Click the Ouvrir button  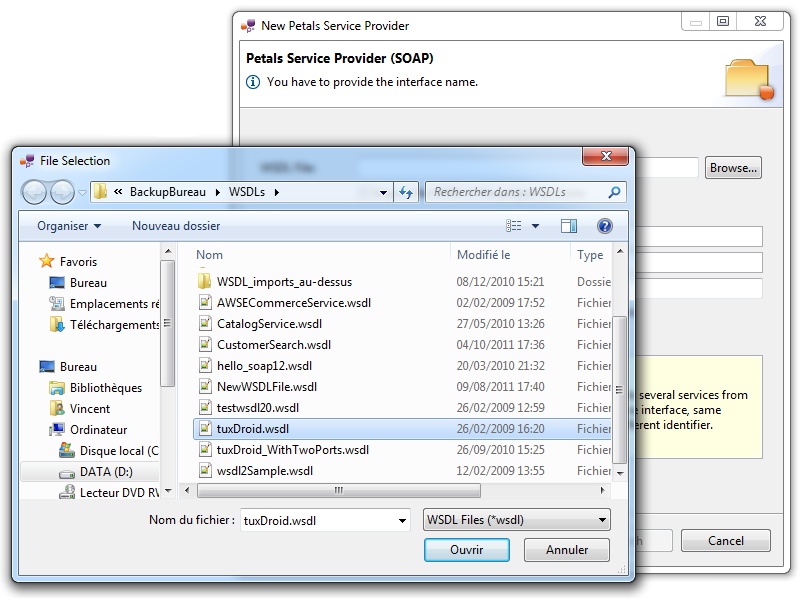[466, 550]
